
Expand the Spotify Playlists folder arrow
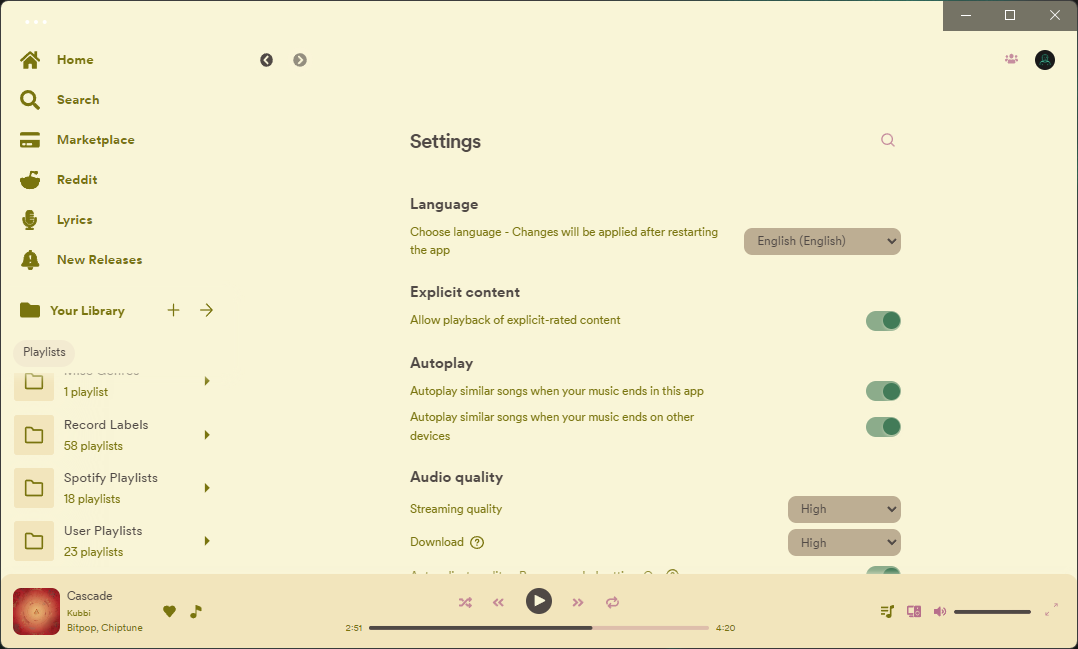207,488
